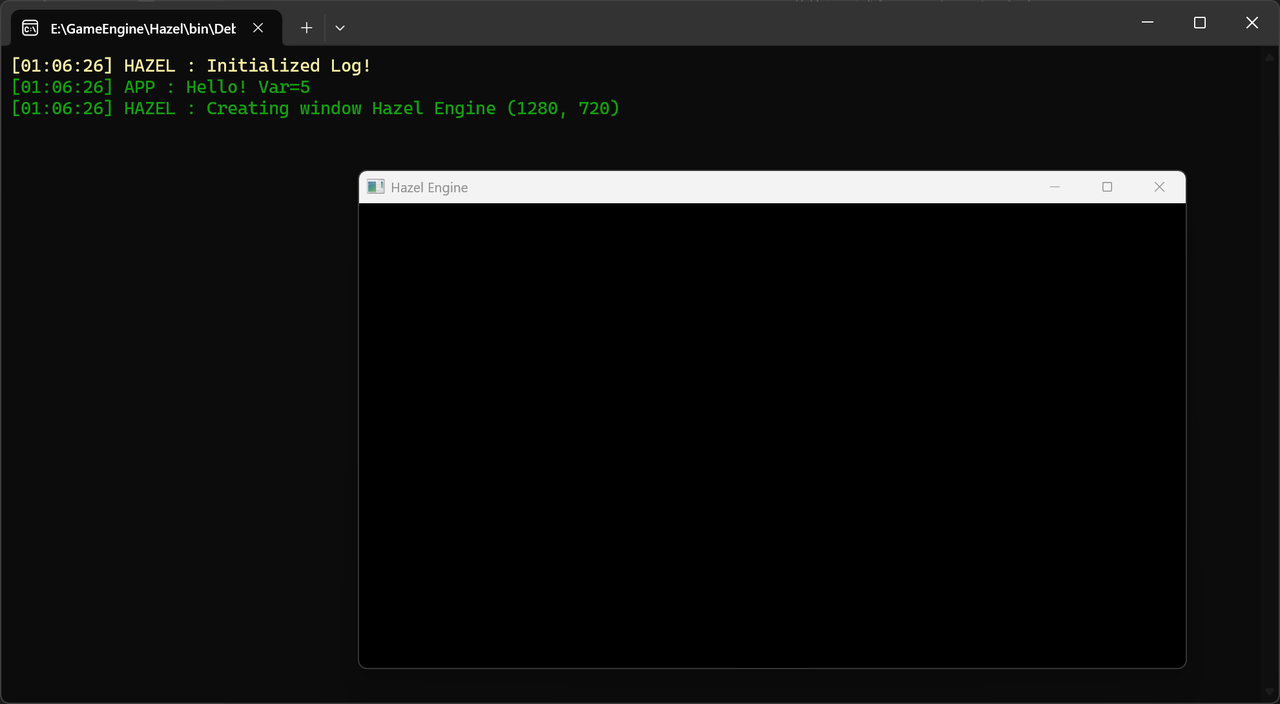The image size is (1280, 704).
Task: Close the Hazel Engine window
Action: click(x=1159, y=187)
